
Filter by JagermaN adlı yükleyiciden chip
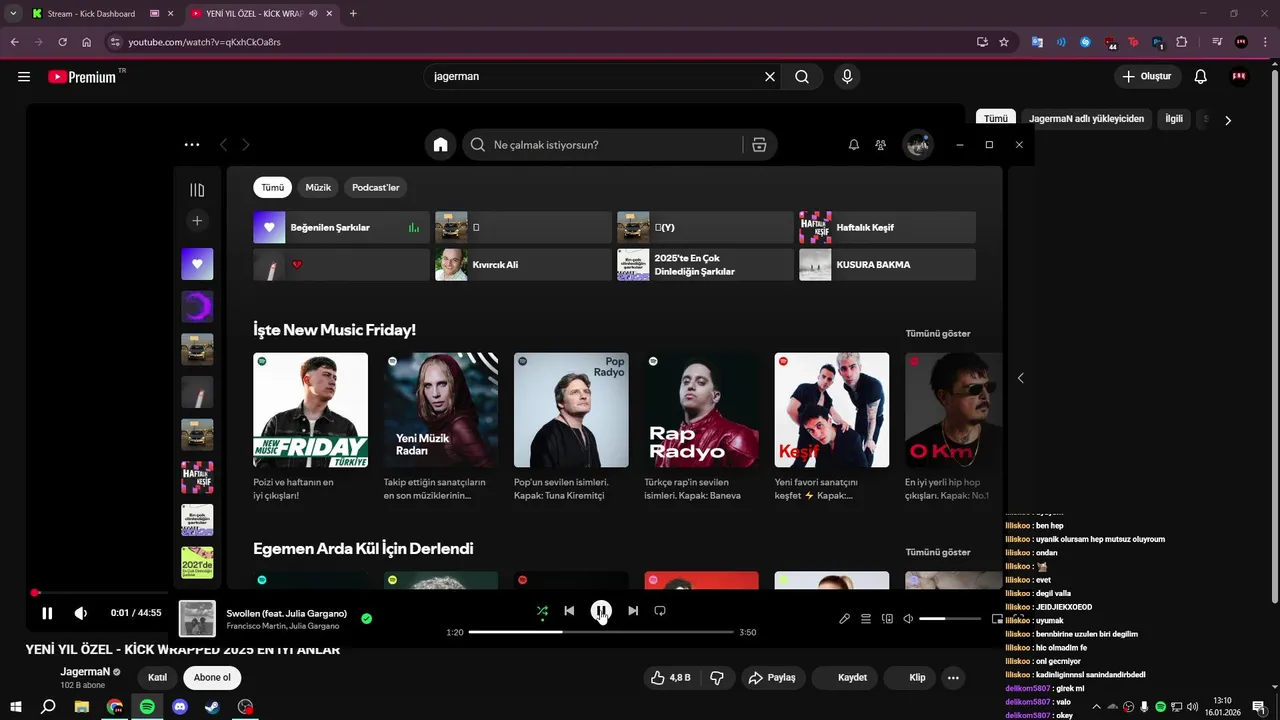1086,118
